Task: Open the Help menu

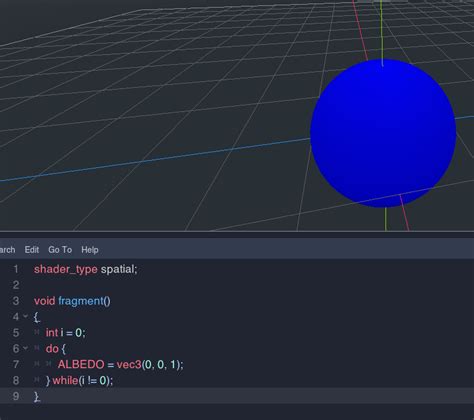Action: (x=90, y=250)
